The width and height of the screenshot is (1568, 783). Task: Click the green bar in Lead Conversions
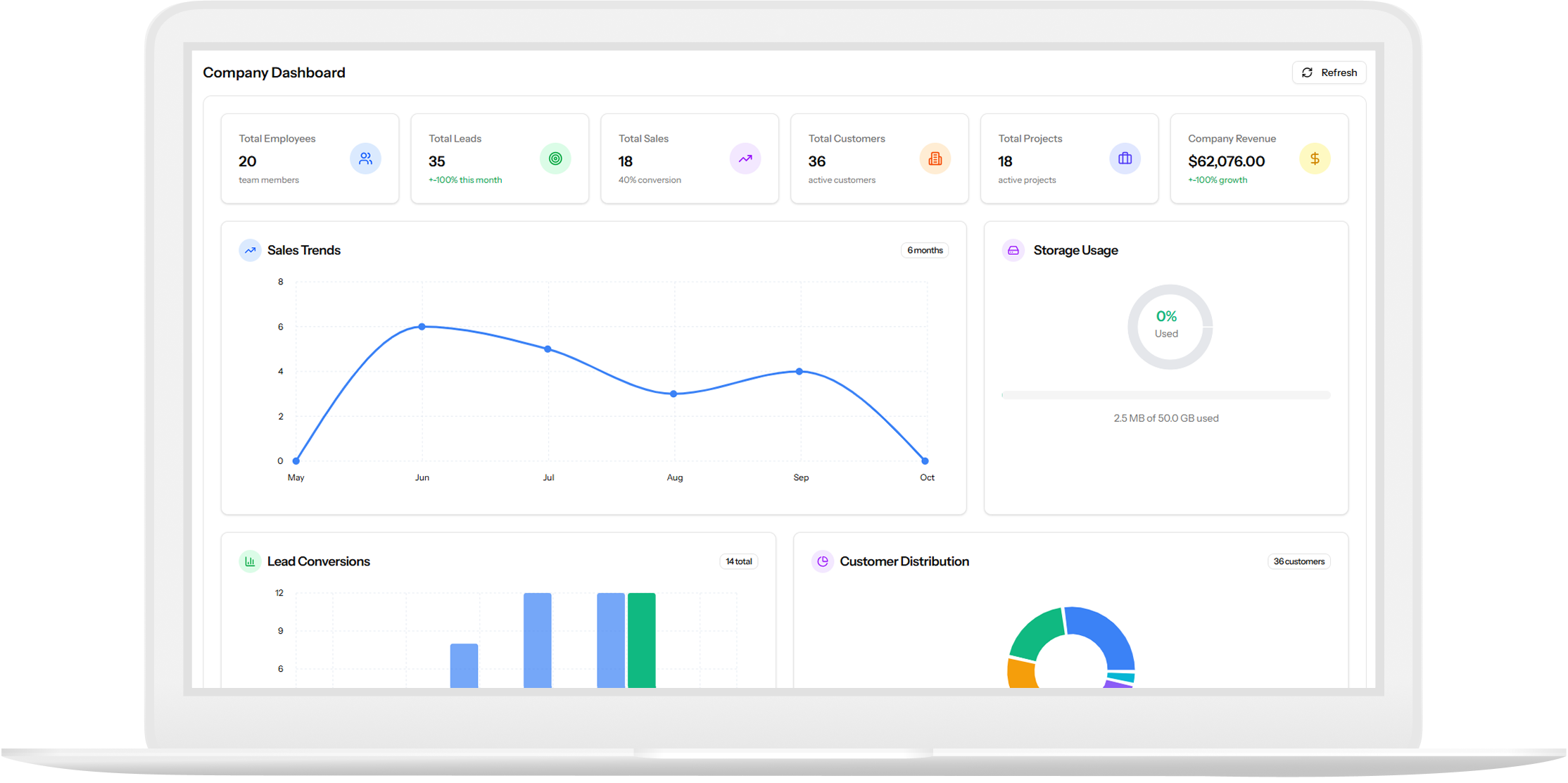[641, 639]
